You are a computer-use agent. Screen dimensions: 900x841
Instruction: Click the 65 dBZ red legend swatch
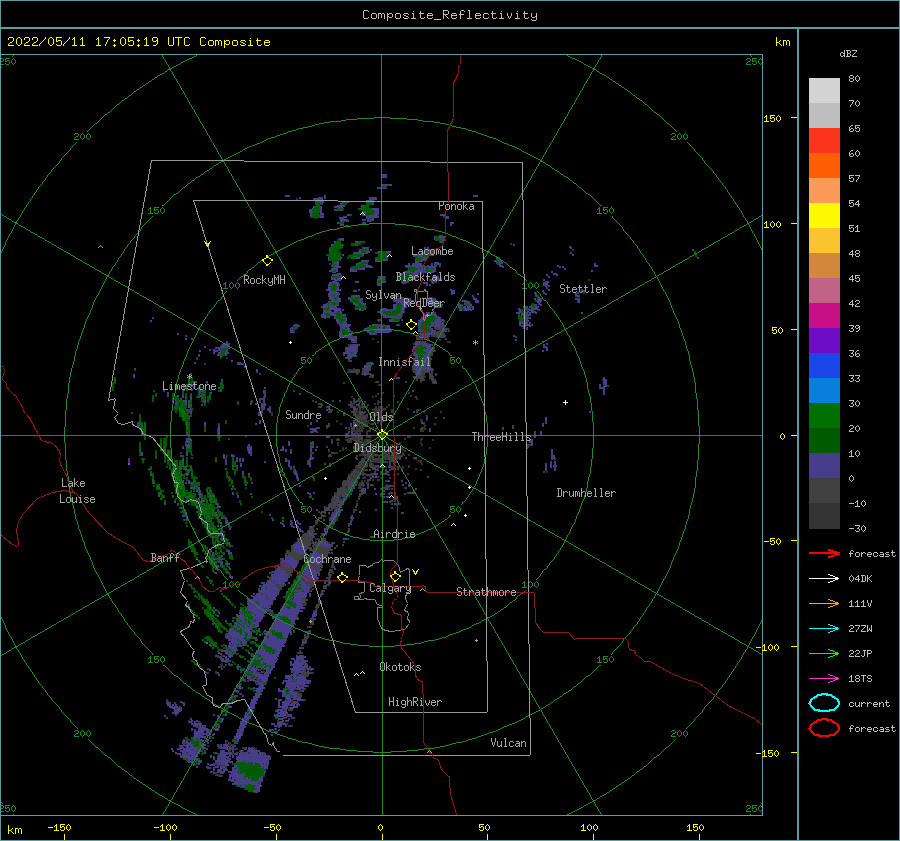point(824,140)
